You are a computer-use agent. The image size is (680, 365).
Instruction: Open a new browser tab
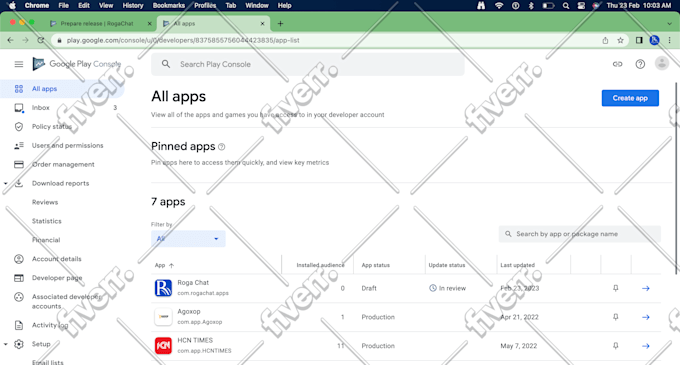pyautogui.click(x=280, y=23)
